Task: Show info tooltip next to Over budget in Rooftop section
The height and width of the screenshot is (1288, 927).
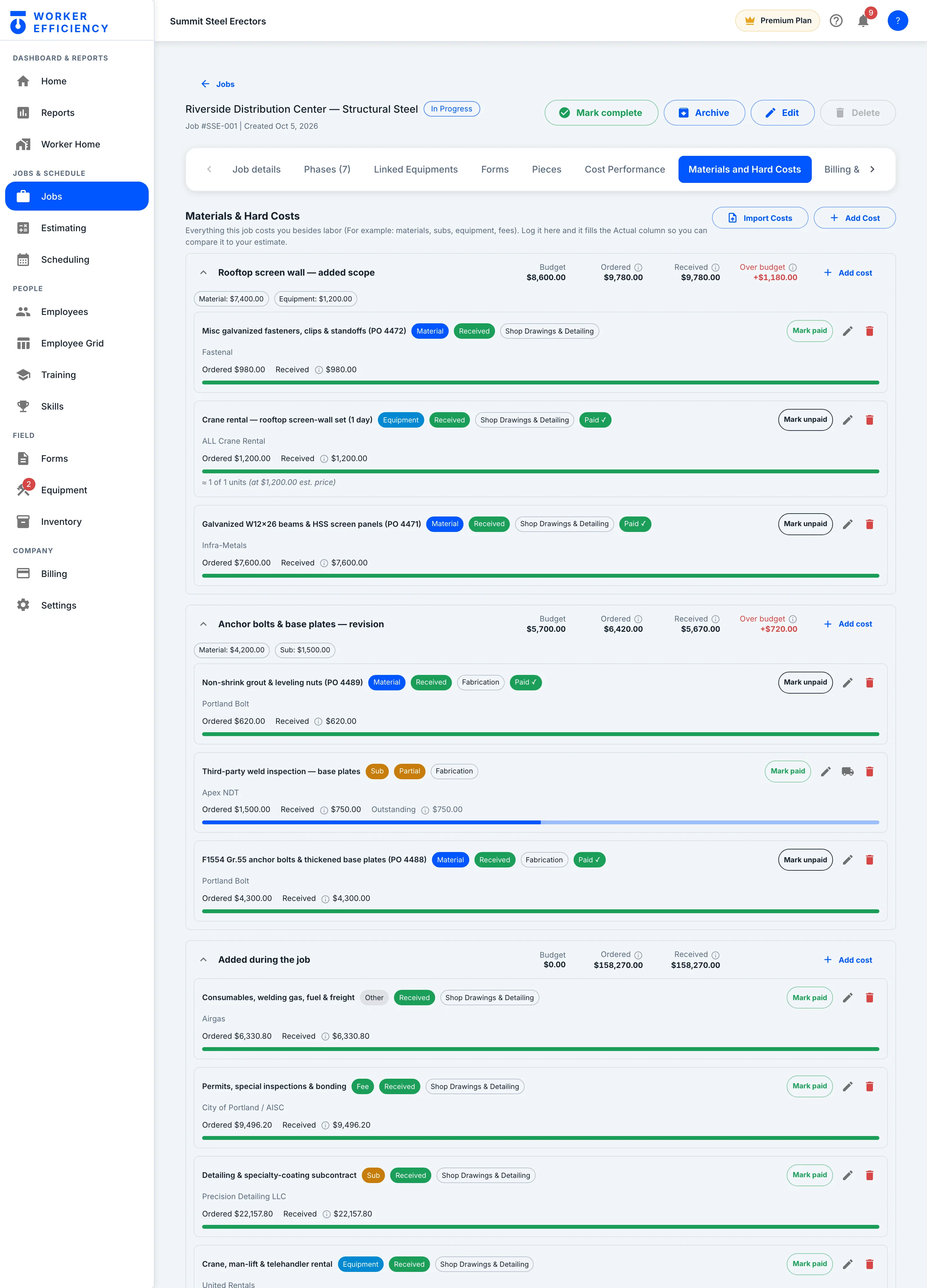Action: 792,268
